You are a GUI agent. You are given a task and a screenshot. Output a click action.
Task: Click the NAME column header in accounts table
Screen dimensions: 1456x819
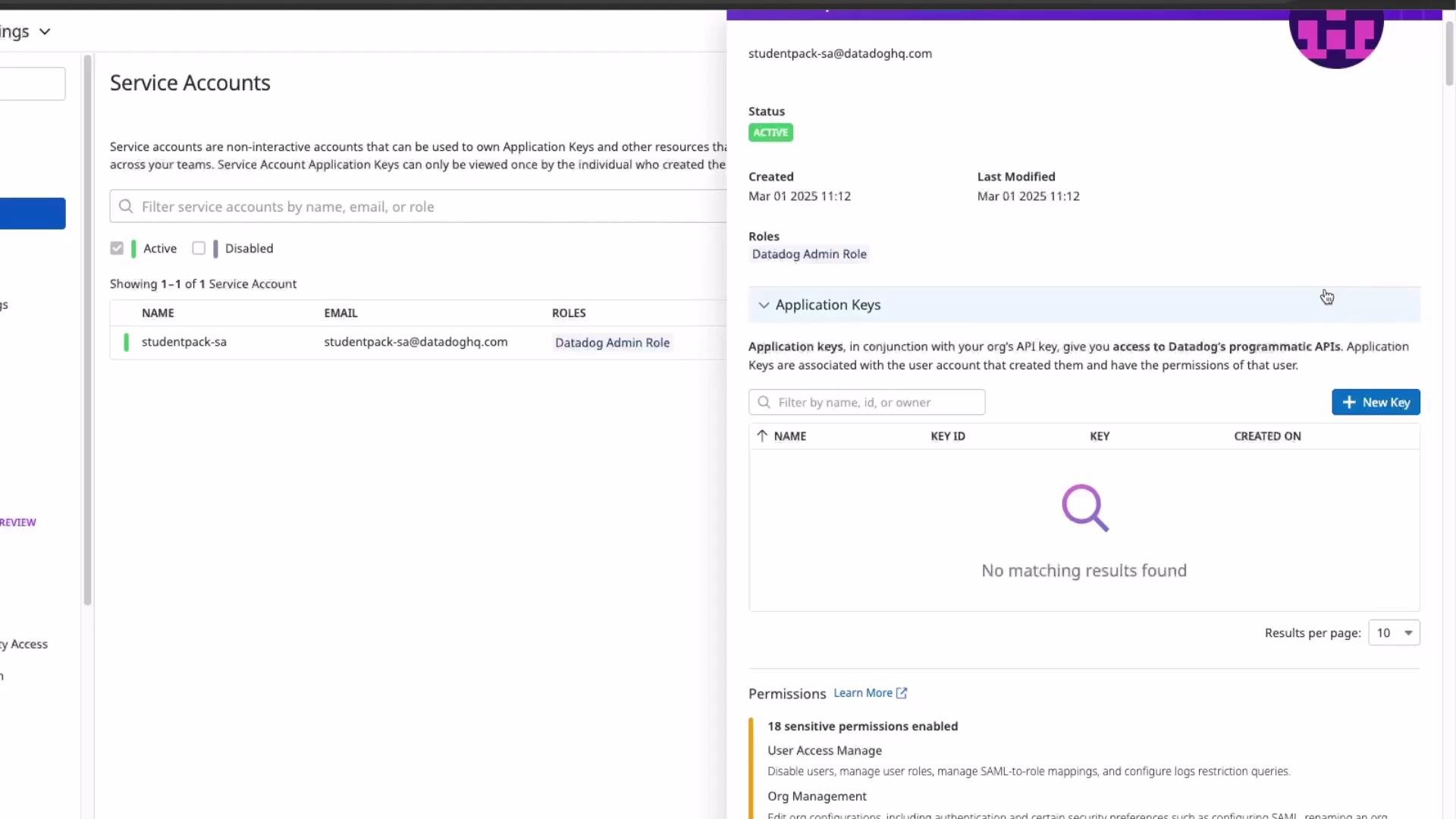158,313
